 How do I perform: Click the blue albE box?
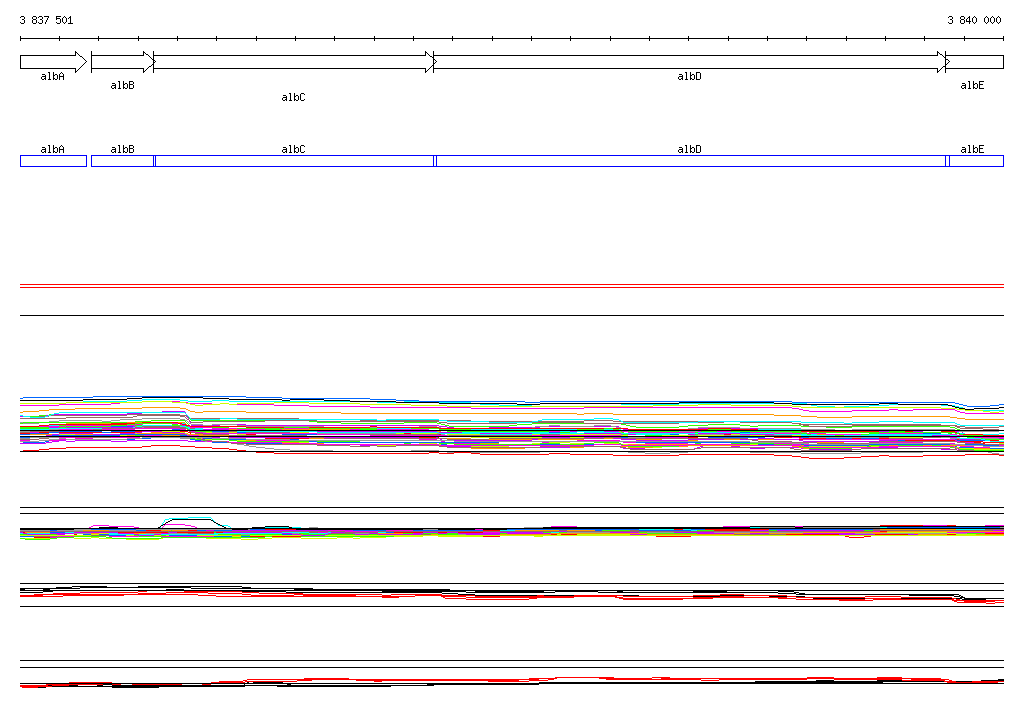pyautogui.click(x=976, y=161)
